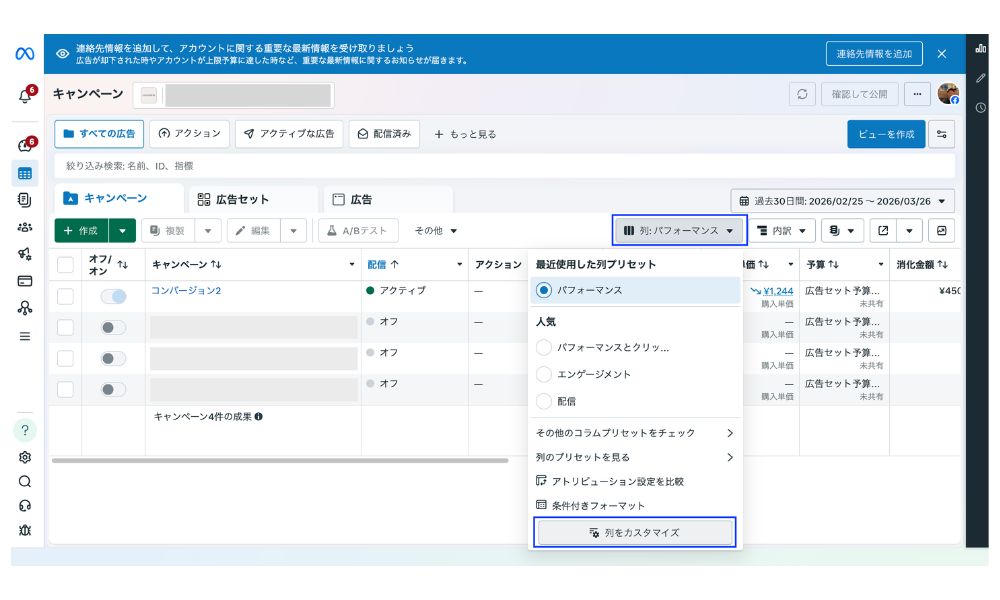1000x600 pixels.
Task: Toggle off the コンバージョン2 campaign switch
Action: point(113,296)
